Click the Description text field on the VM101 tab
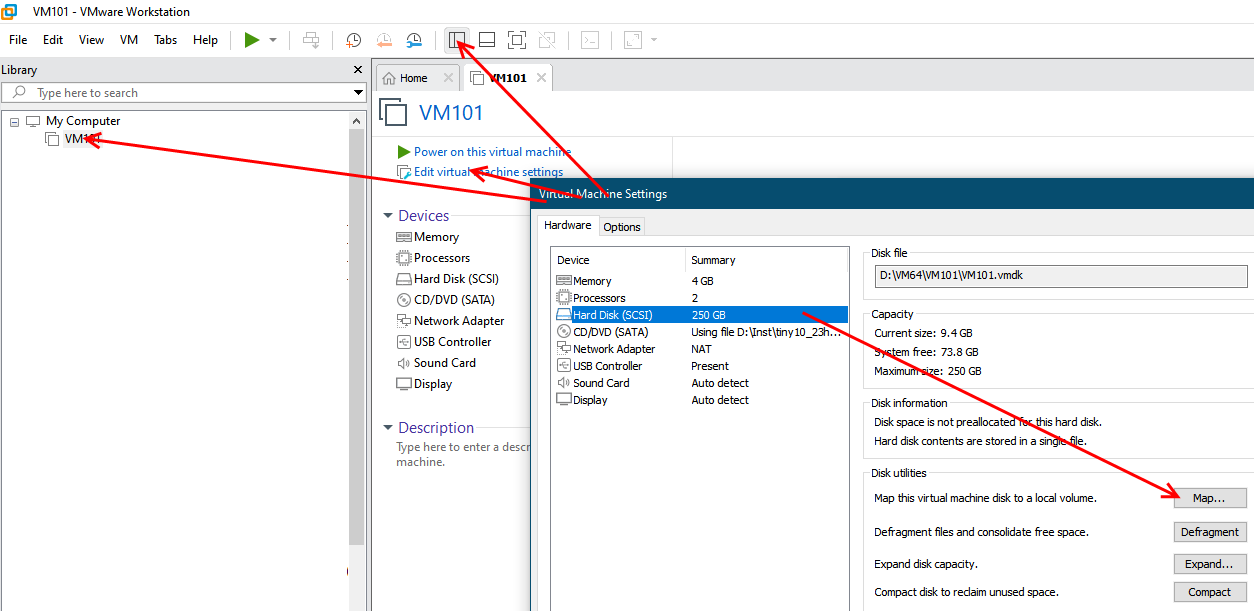1254x611 pixels. pos(462,455)
